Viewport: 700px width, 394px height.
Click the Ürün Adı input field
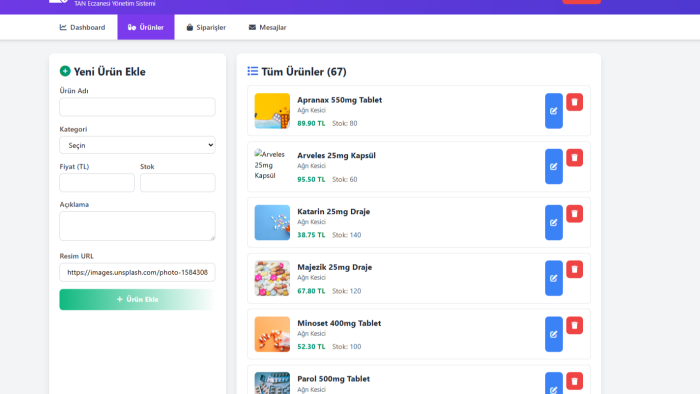click(137, 107)
